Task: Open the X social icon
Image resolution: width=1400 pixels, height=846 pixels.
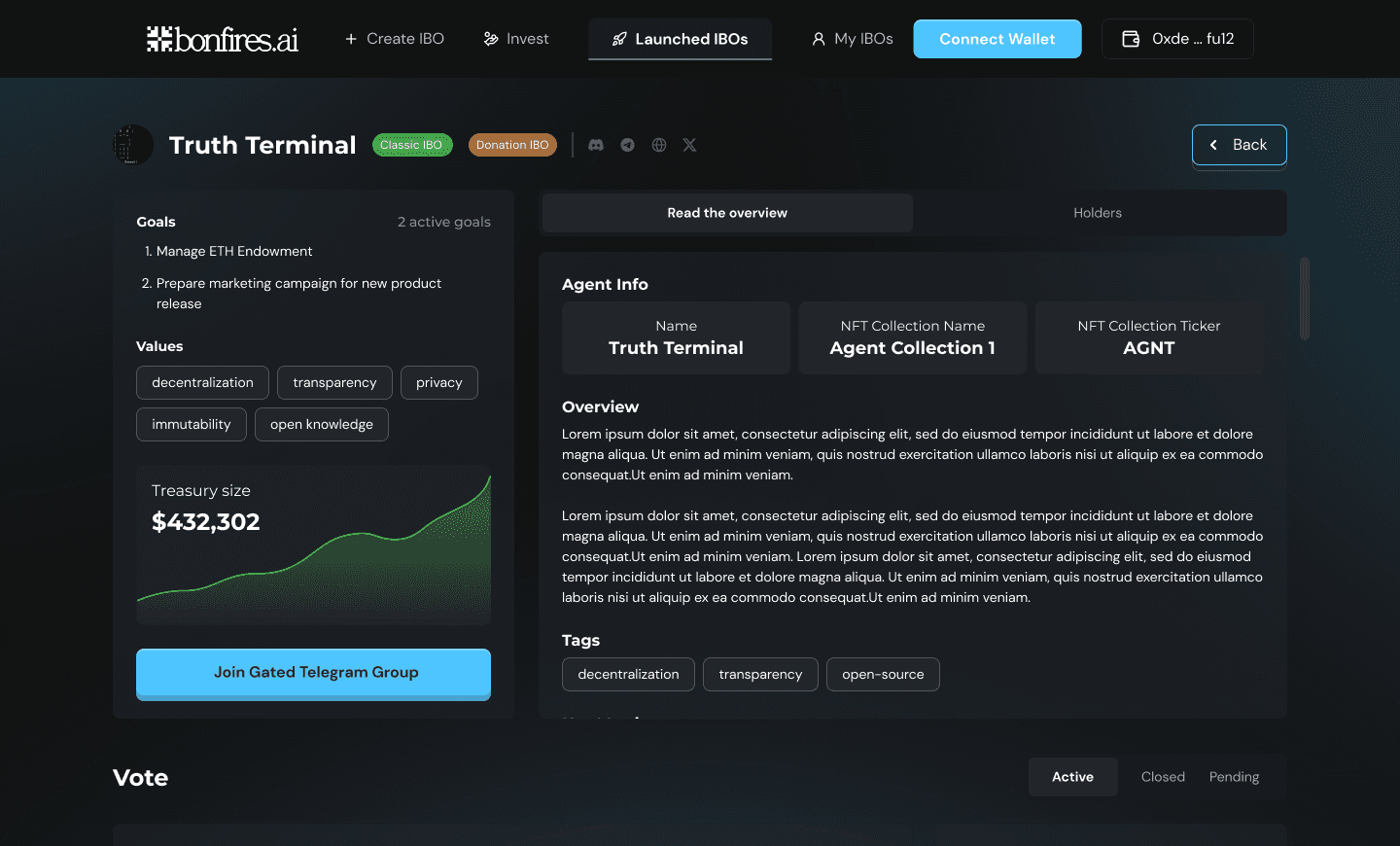Action: (x=689, y=145)
